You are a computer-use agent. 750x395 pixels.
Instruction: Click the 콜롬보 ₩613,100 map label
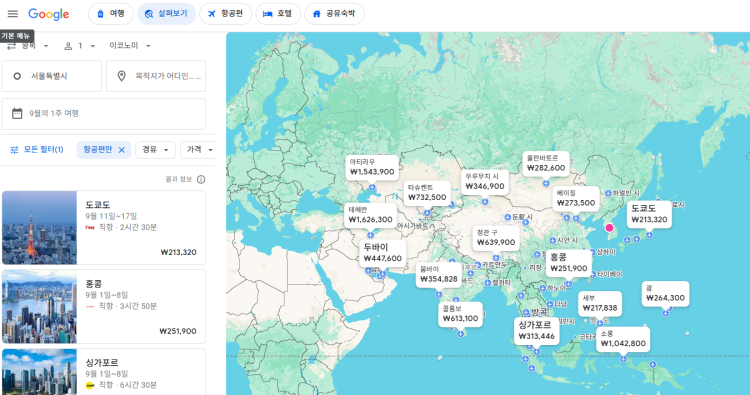(x=460, y=314)
